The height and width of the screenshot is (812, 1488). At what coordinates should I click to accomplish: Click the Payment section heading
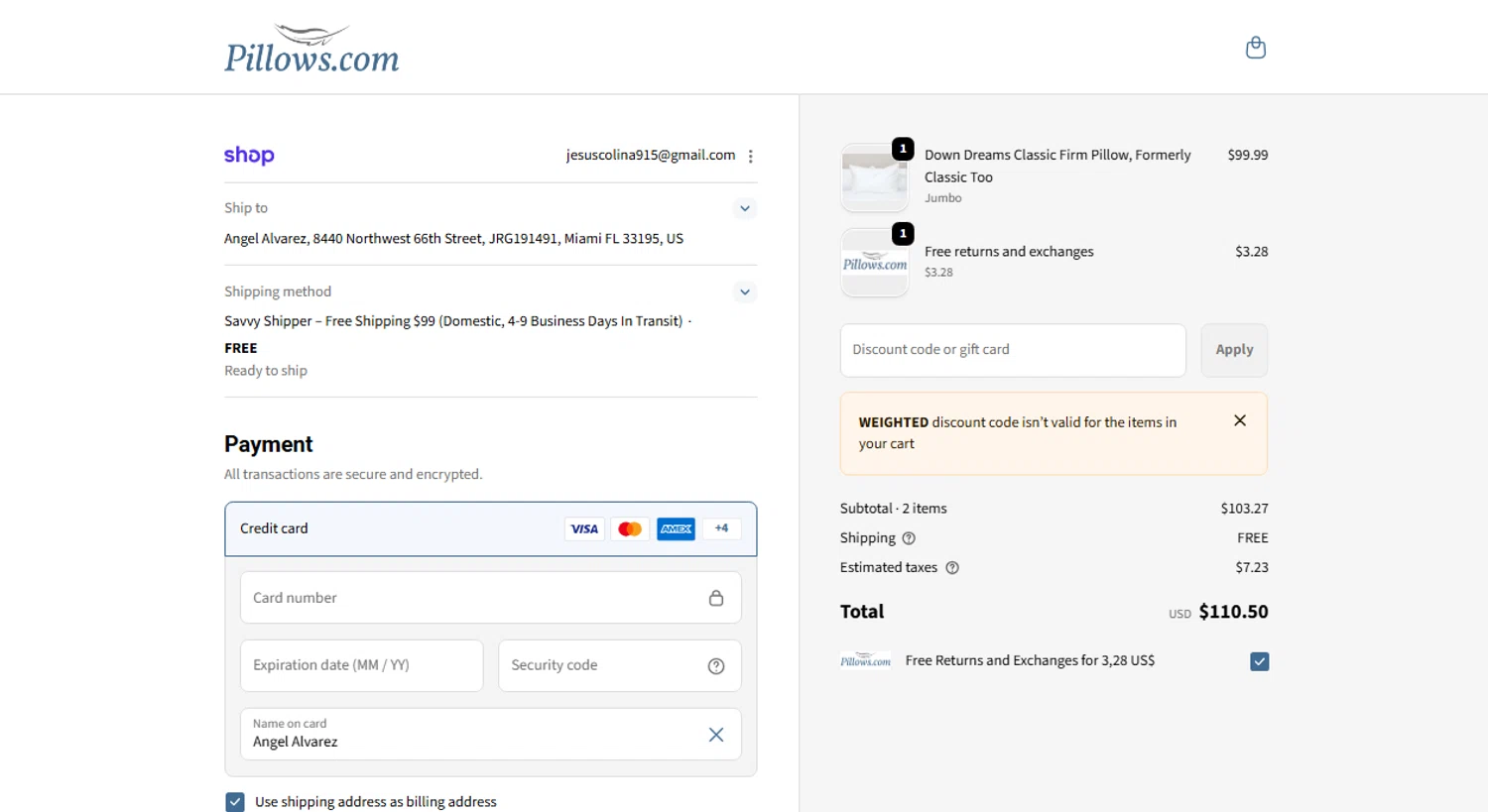click(x=268, y=444)
